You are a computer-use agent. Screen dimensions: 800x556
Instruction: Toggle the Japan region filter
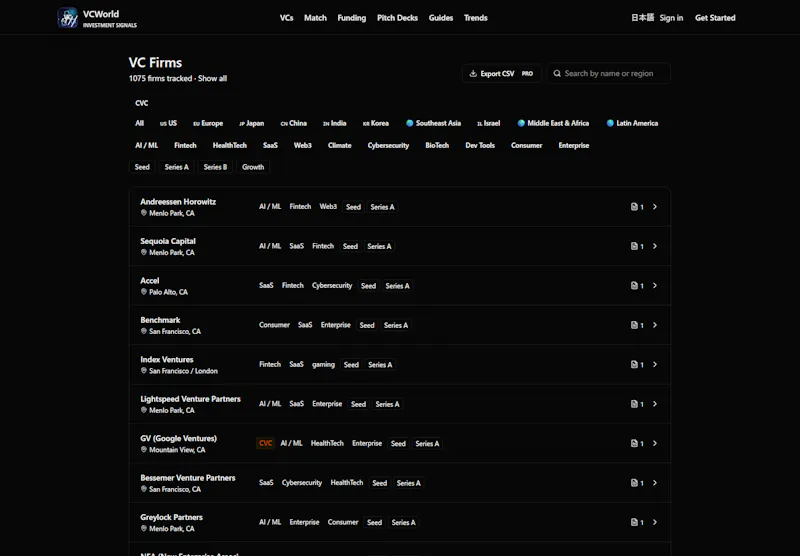(252, 123)
